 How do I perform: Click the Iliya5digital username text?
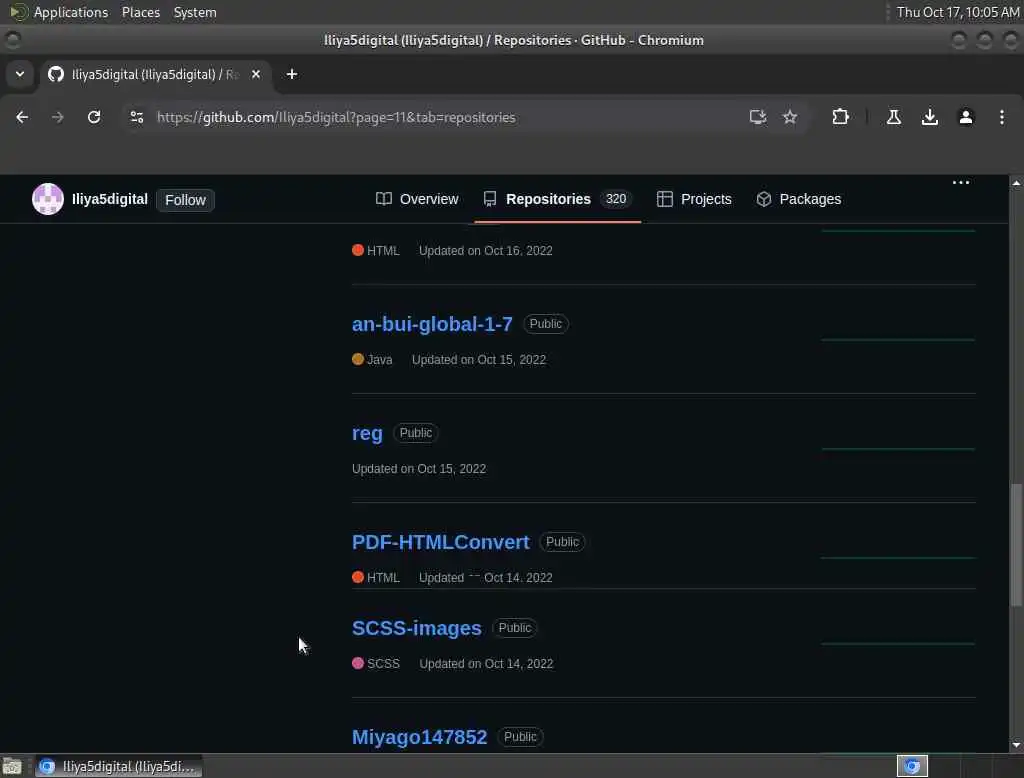click(x=110, y=199)
